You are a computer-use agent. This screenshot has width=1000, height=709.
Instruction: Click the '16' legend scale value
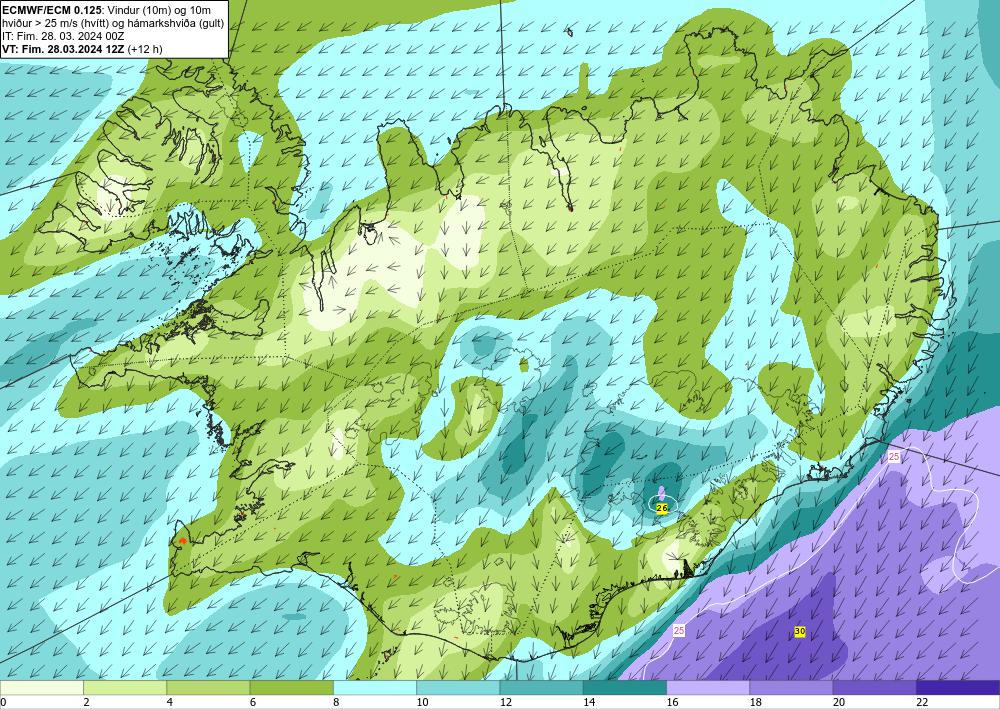point(673,702)
